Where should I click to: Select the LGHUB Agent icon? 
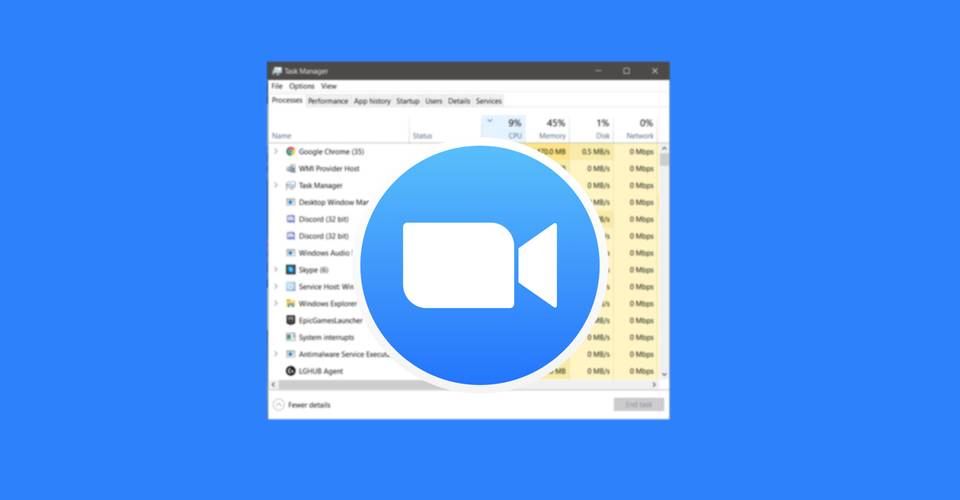[291, 371]
